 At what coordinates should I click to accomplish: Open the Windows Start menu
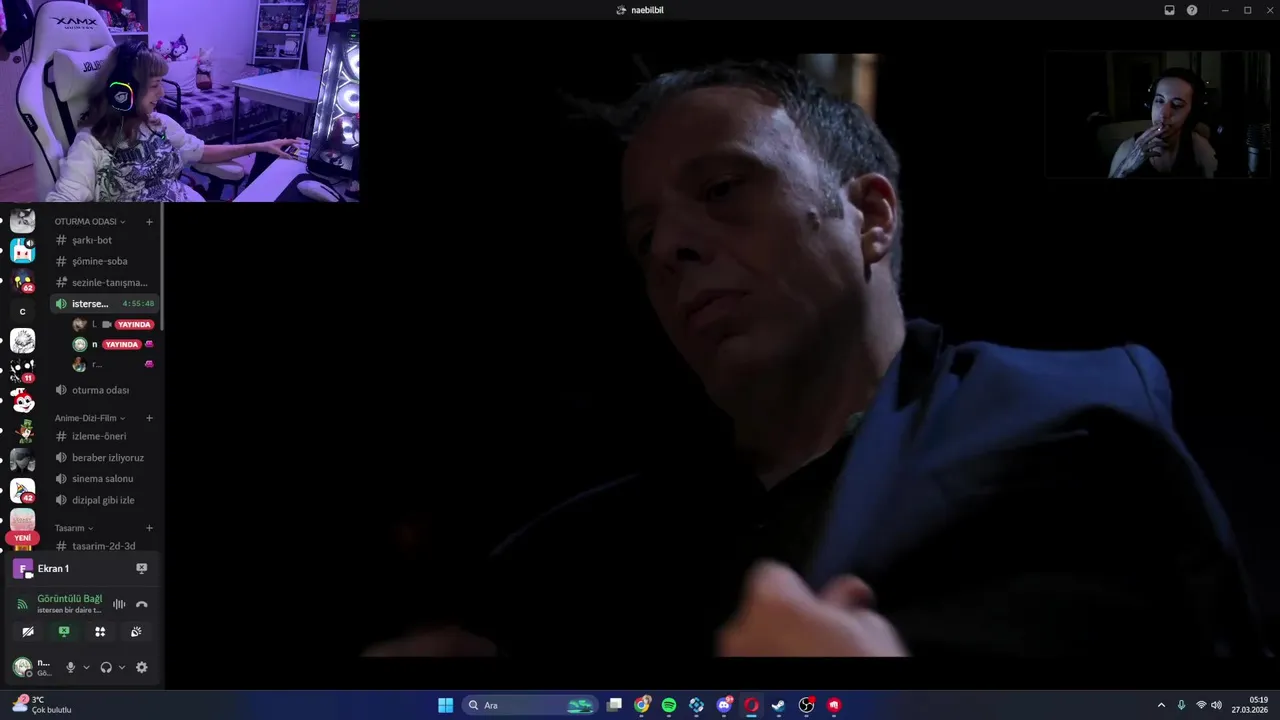pos(445,705)
